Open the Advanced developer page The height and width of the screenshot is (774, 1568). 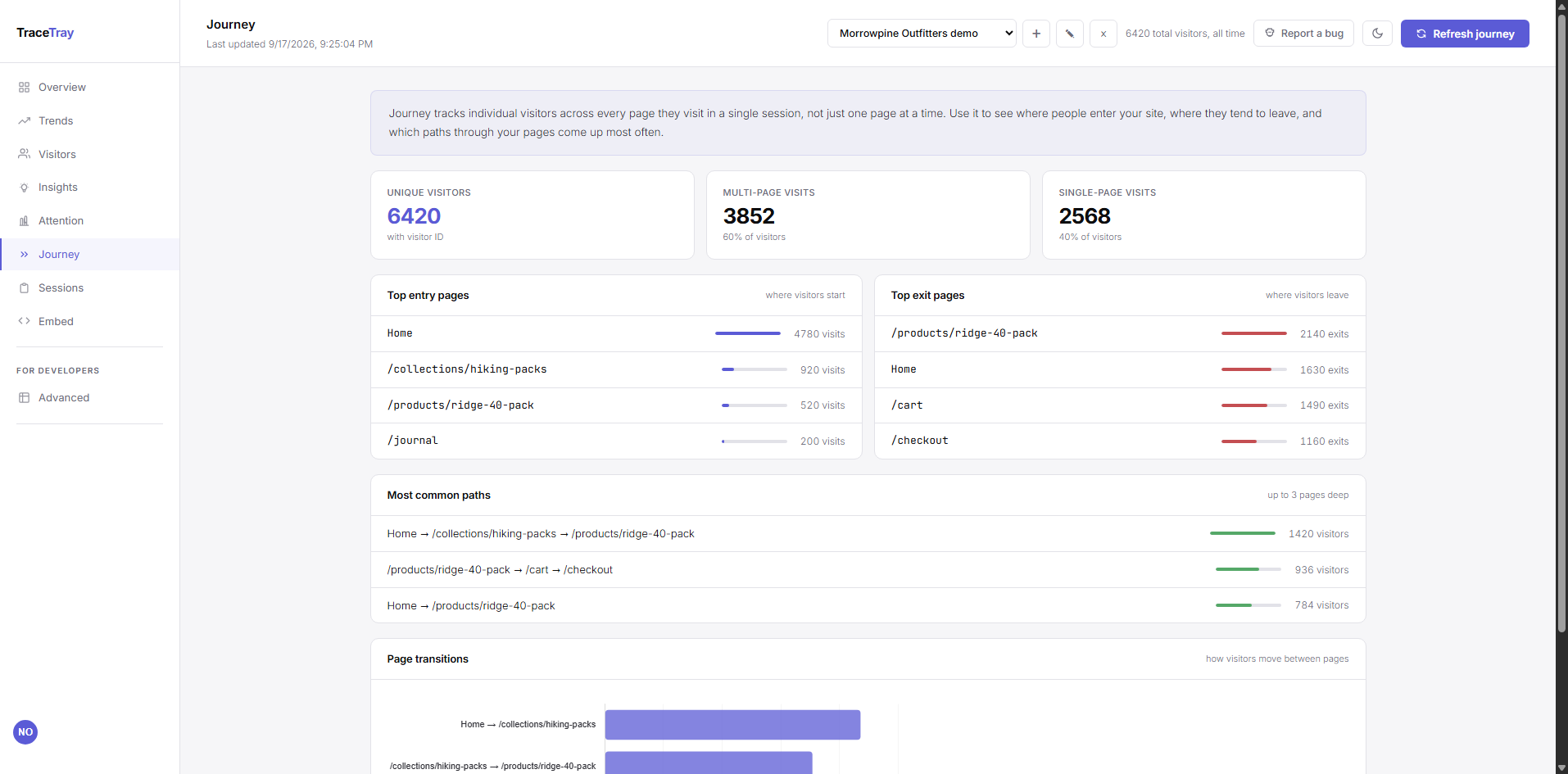tap(90, 398)
